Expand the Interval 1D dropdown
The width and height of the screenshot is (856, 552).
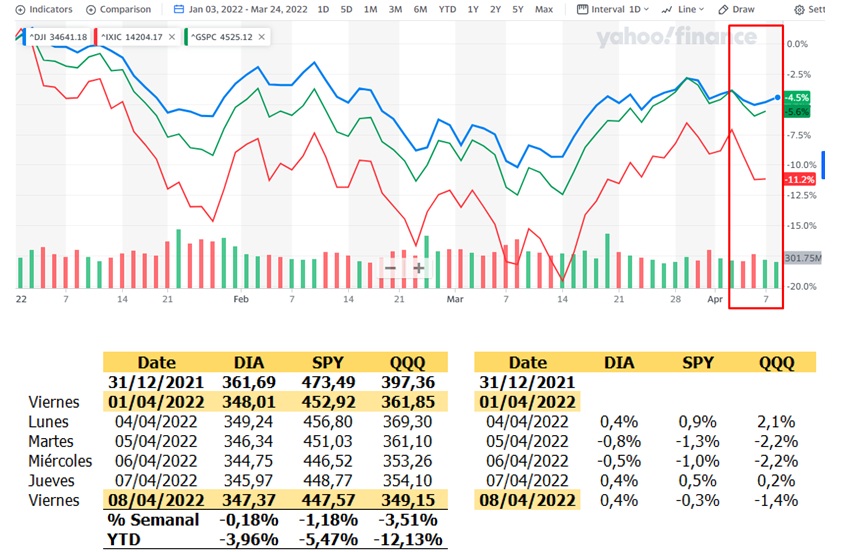point(613,9)
